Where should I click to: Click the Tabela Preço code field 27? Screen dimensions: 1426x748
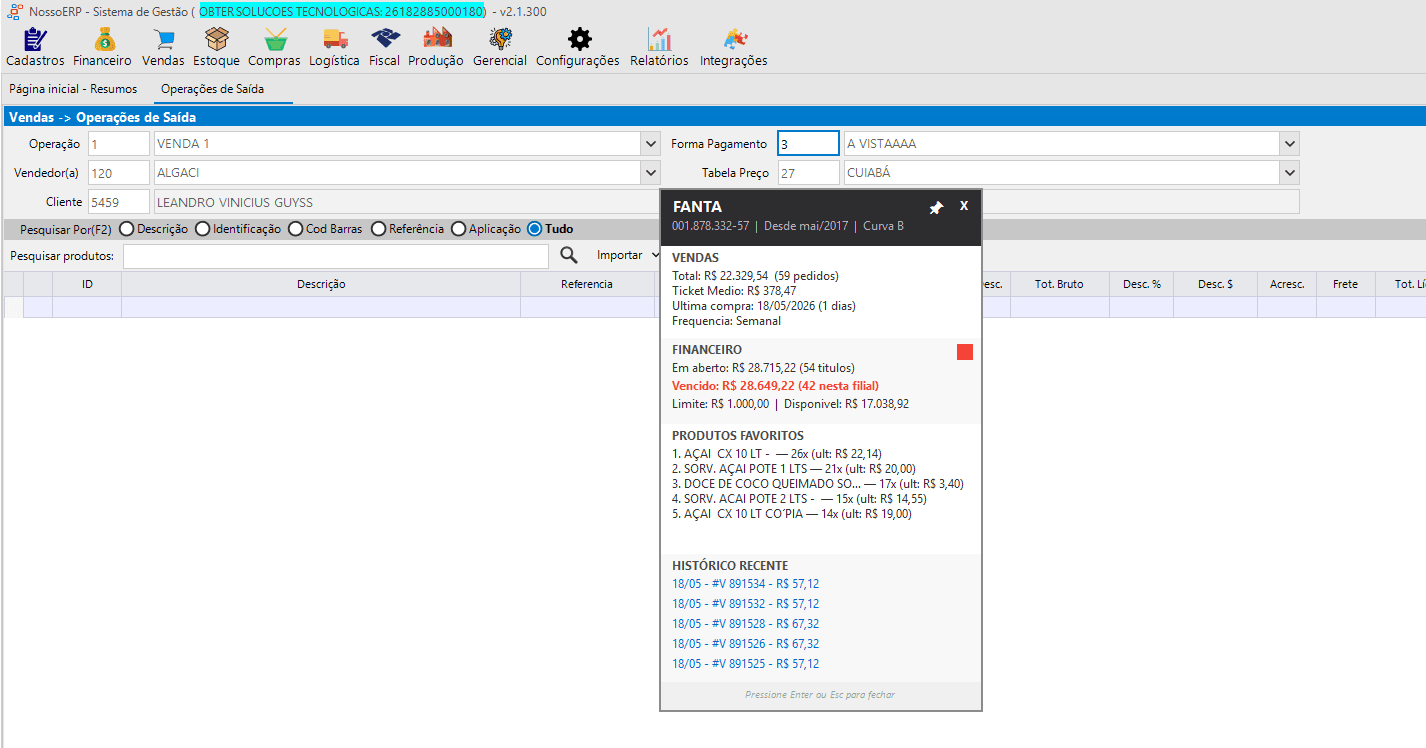tap(809, 173)
